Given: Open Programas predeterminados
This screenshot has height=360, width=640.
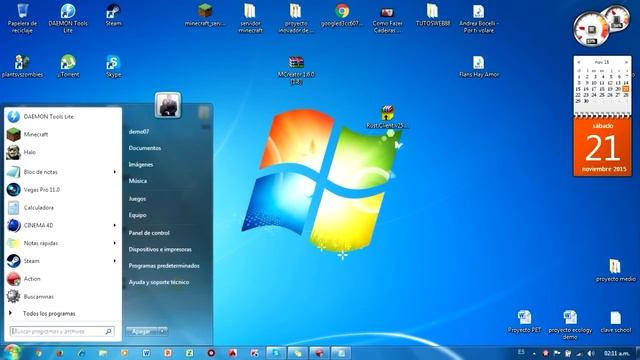Looking at the screenshot, I should [164, 266].
